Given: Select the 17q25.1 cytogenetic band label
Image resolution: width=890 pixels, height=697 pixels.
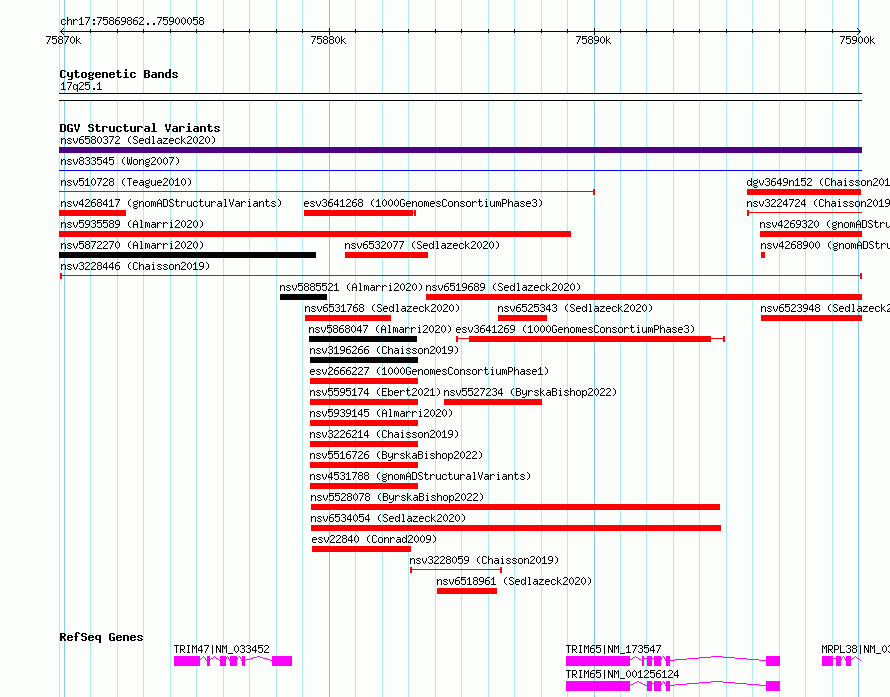Looking at the screenshot, I should 81,86.
